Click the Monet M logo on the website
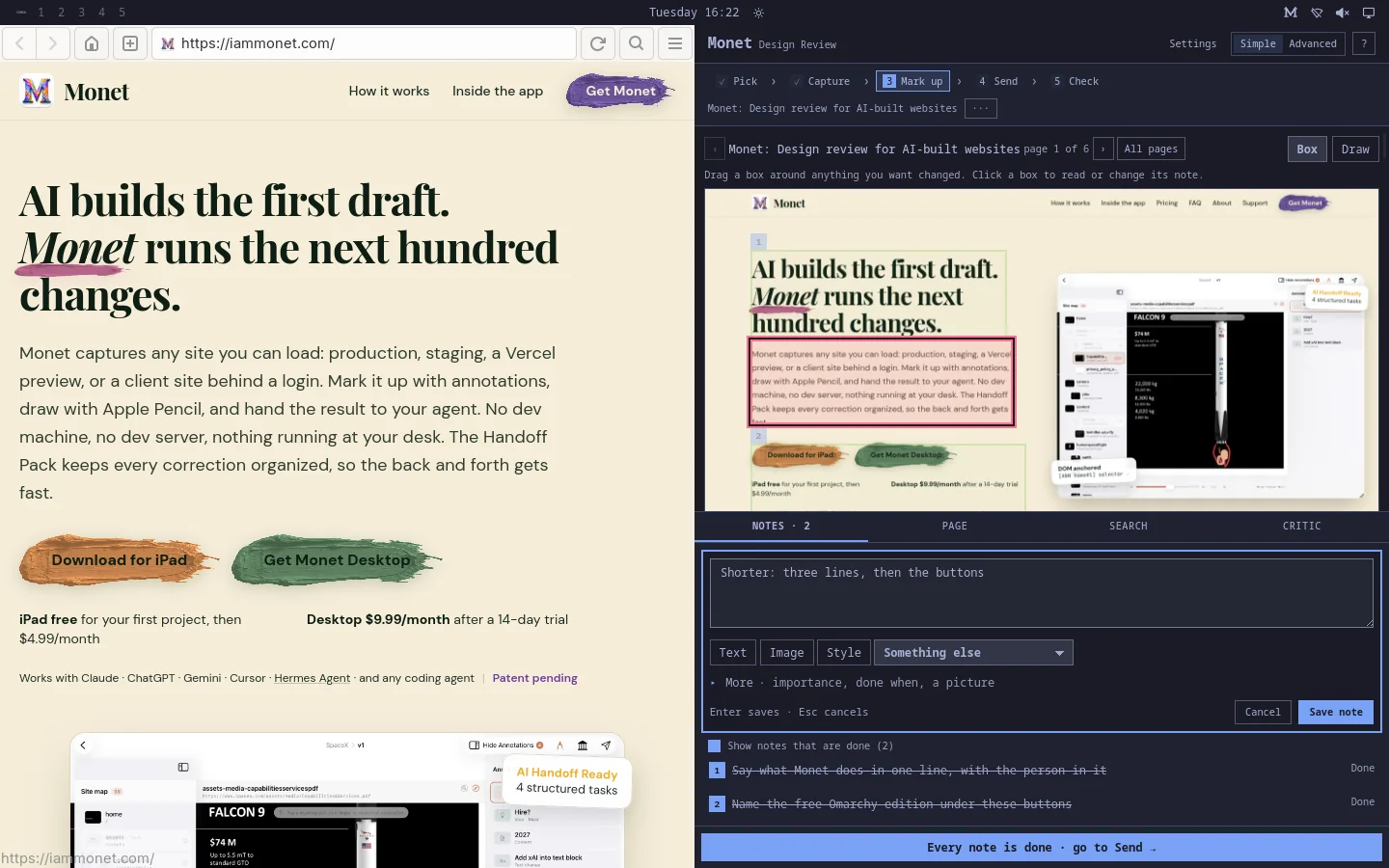Screen dimensions: 1389x868 [x=37, y=92]
